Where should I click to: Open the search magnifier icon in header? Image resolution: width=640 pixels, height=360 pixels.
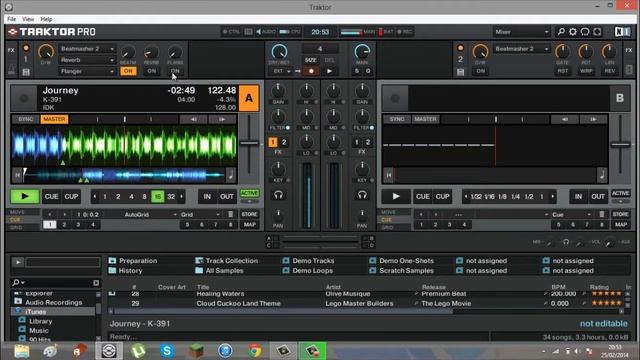(x=561, y=32)
